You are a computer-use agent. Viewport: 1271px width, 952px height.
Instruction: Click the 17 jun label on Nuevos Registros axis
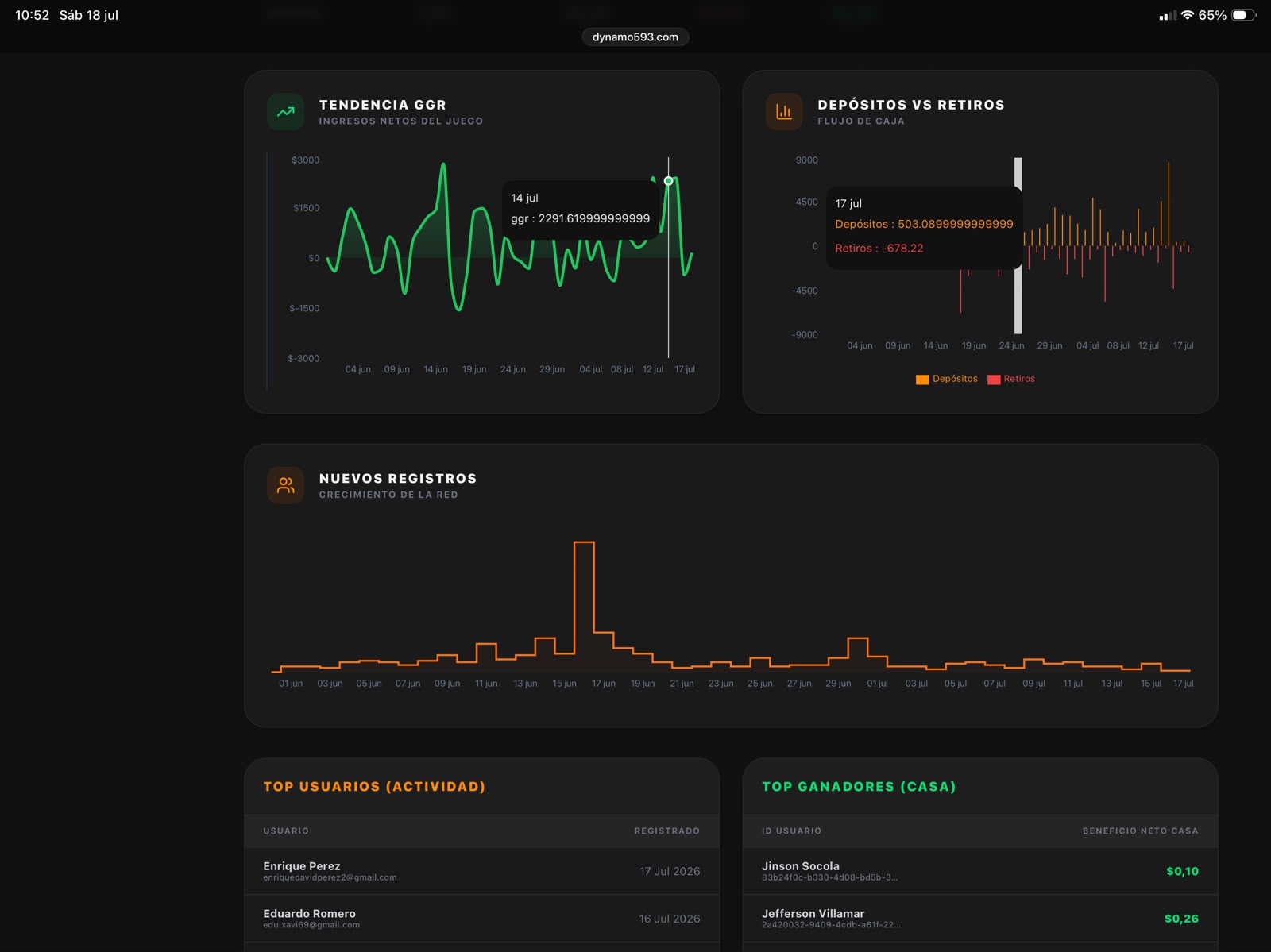(603, 684)
